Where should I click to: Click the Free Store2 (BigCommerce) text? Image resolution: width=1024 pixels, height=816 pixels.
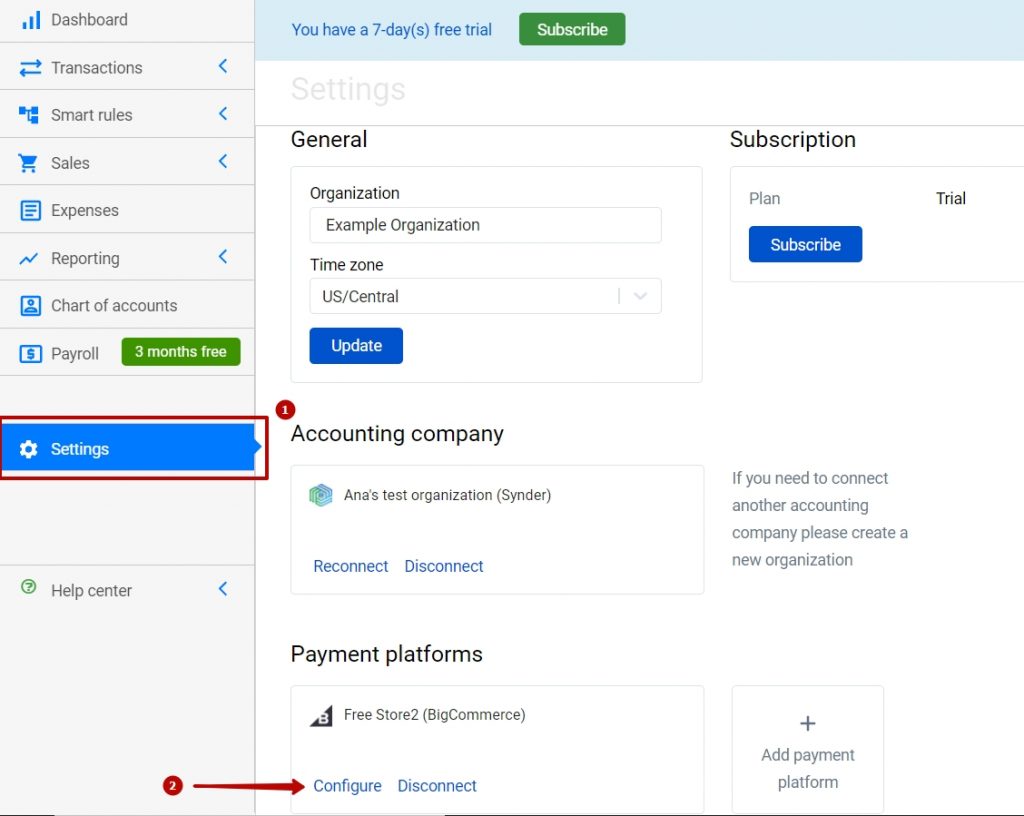434,715
